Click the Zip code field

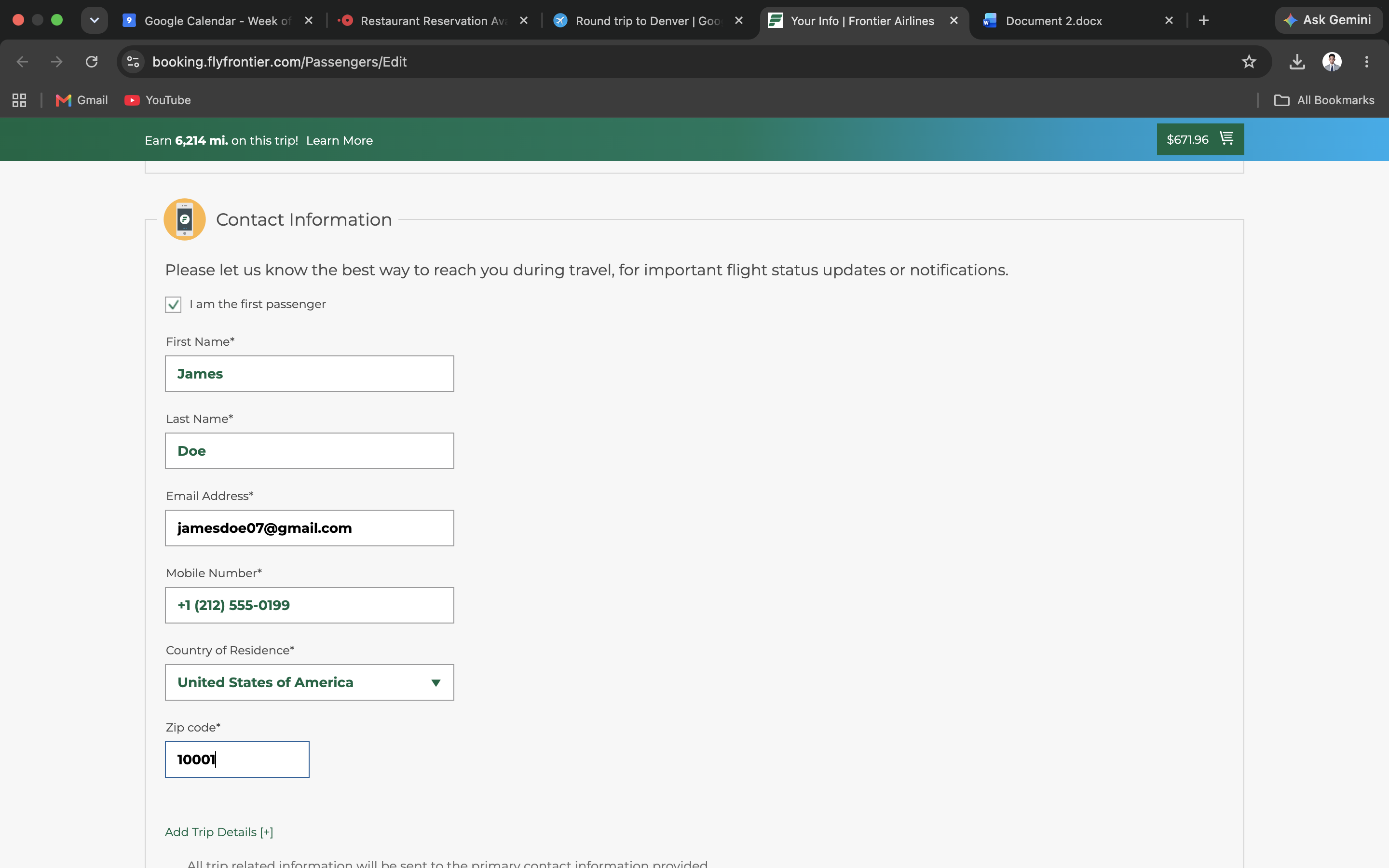tap(237, 759)
